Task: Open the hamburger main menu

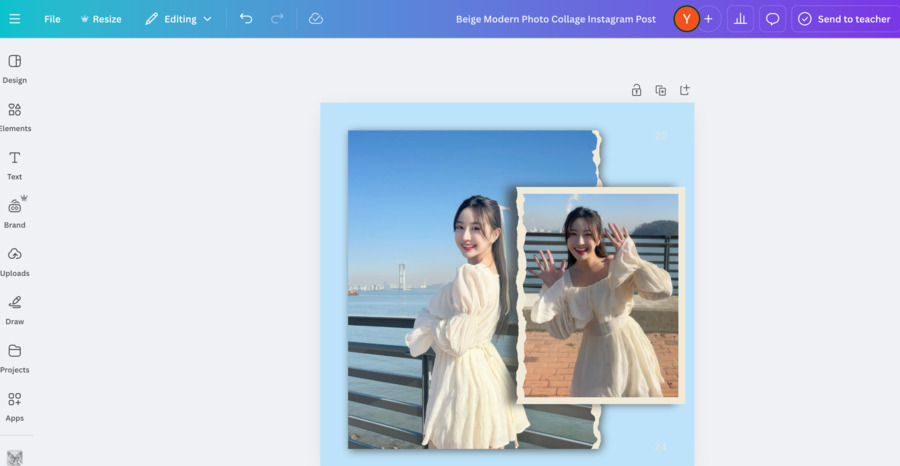Action: click(15, 19)
